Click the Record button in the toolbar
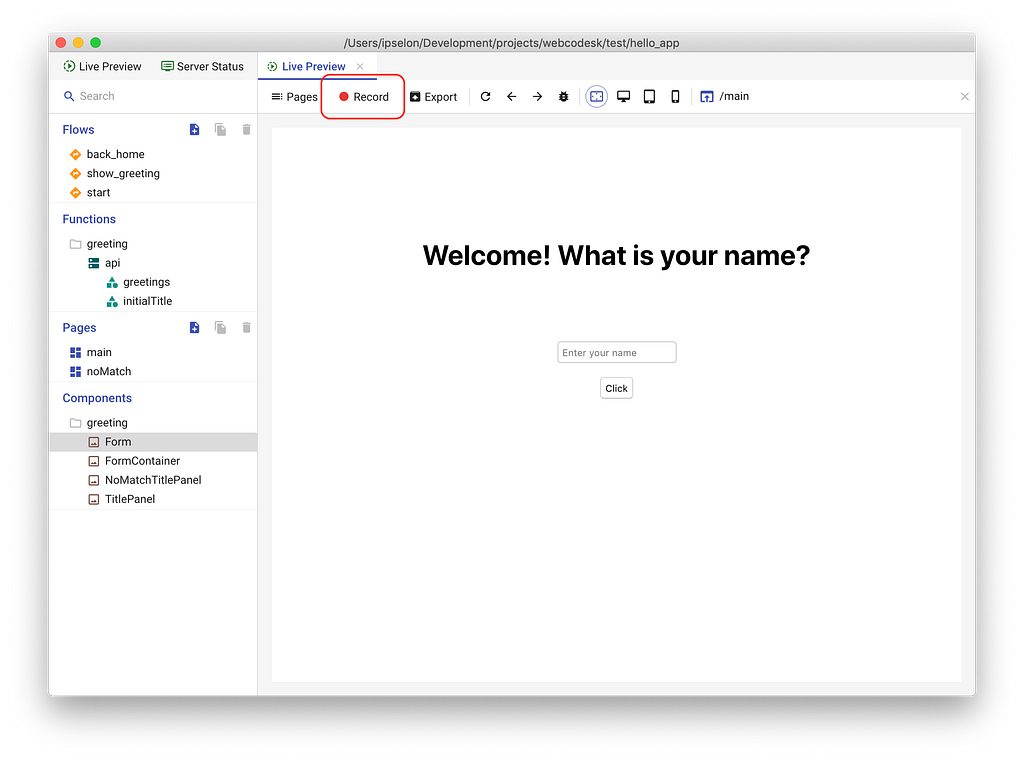1024x760 pixels. tap(364, 97)
